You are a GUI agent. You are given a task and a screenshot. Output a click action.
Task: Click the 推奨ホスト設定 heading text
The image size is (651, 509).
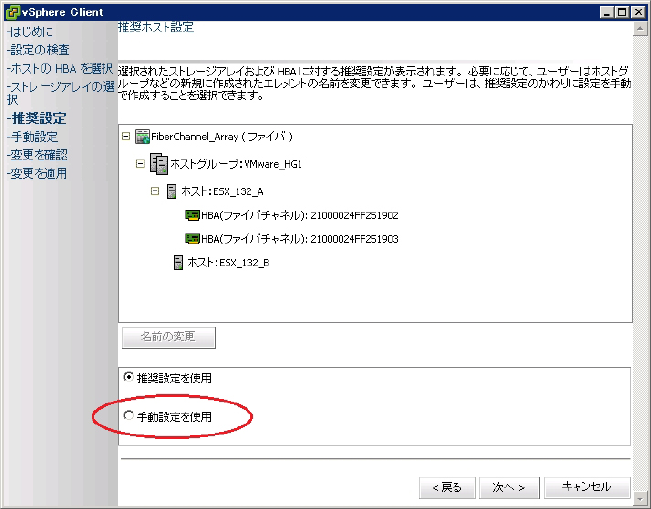[x=156, y=27]
